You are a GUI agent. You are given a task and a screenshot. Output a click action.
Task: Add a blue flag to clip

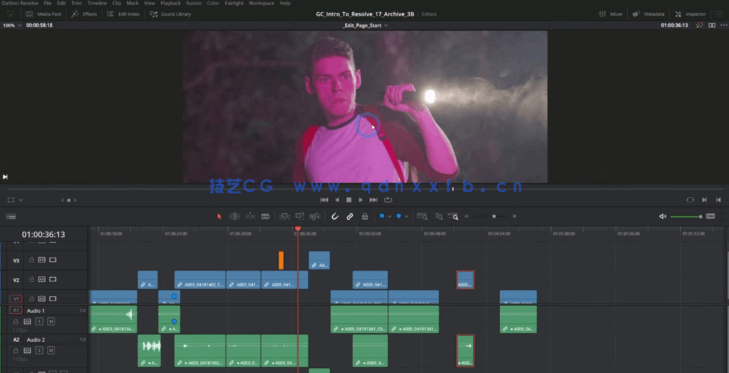[x=382, y=216]
